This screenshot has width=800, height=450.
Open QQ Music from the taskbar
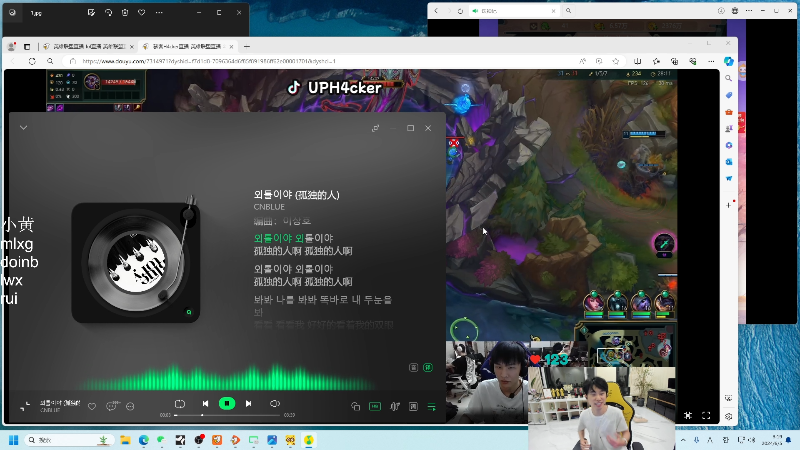point(309,440)
